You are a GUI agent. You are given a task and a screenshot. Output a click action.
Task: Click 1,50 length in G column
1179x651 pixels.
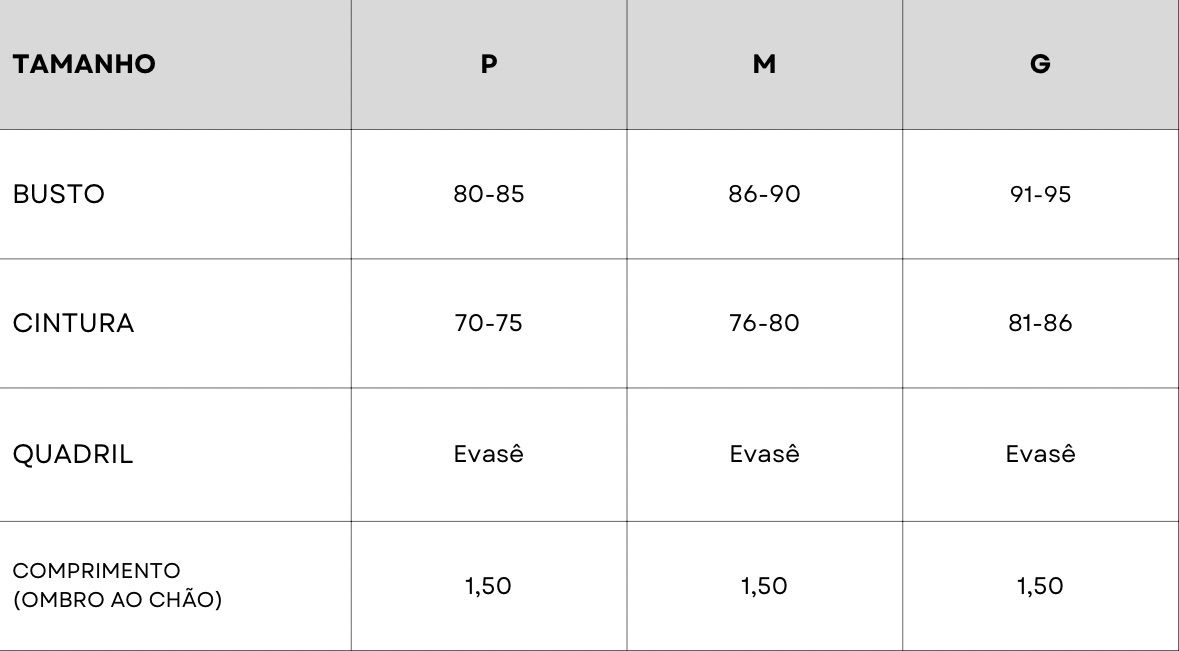[x=1040, y=586]
